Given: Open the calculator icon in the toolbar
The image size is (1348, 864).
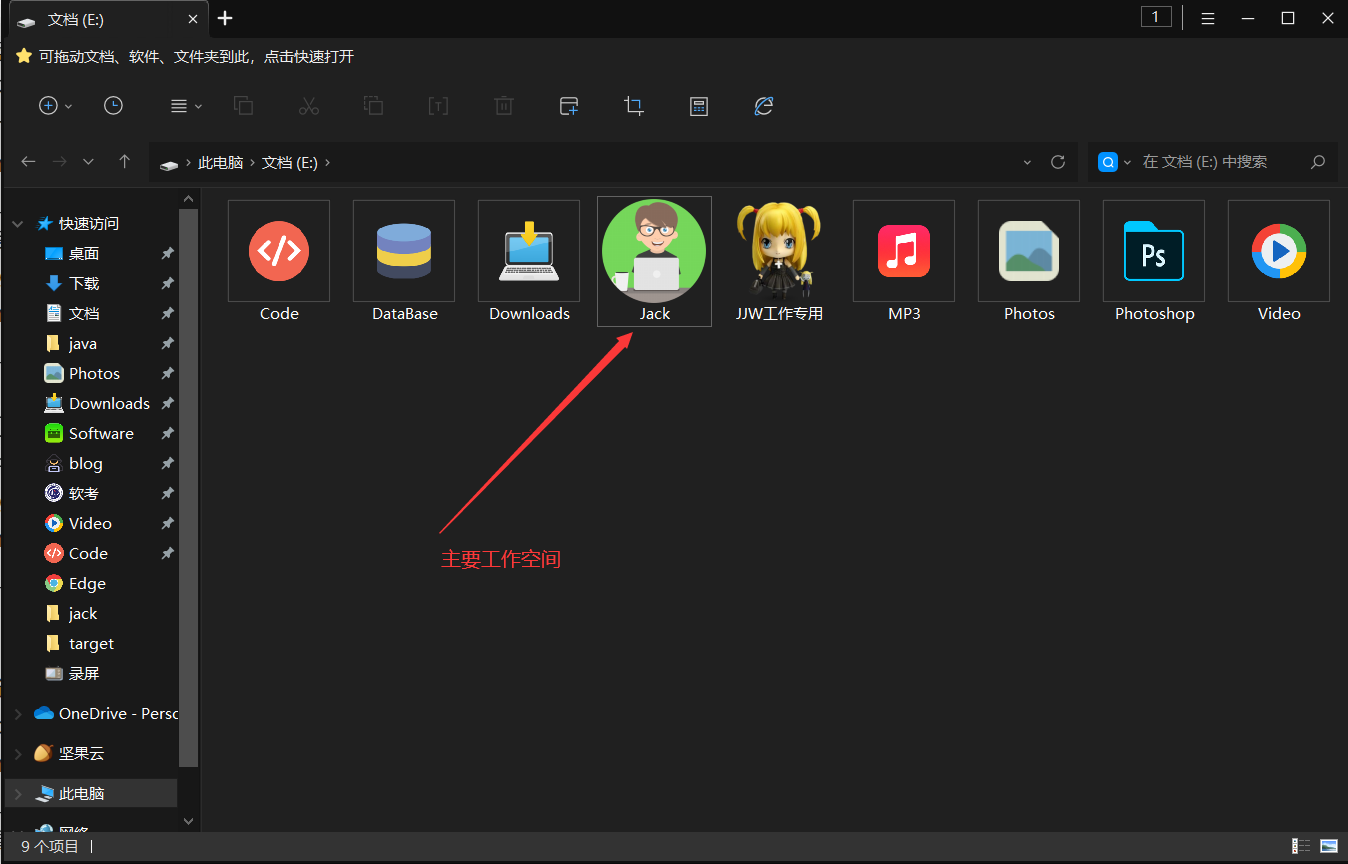Looking at the screenshot, I should (x=699, y=106).
